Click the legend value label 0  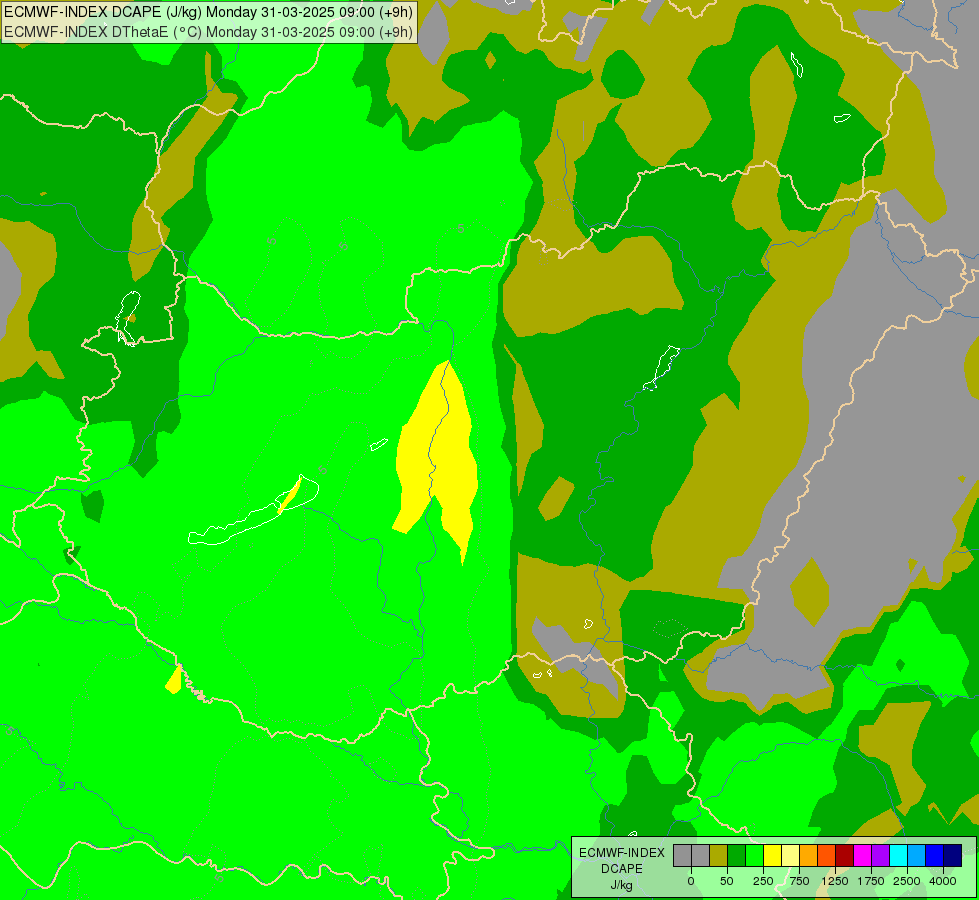click(691, 881)
